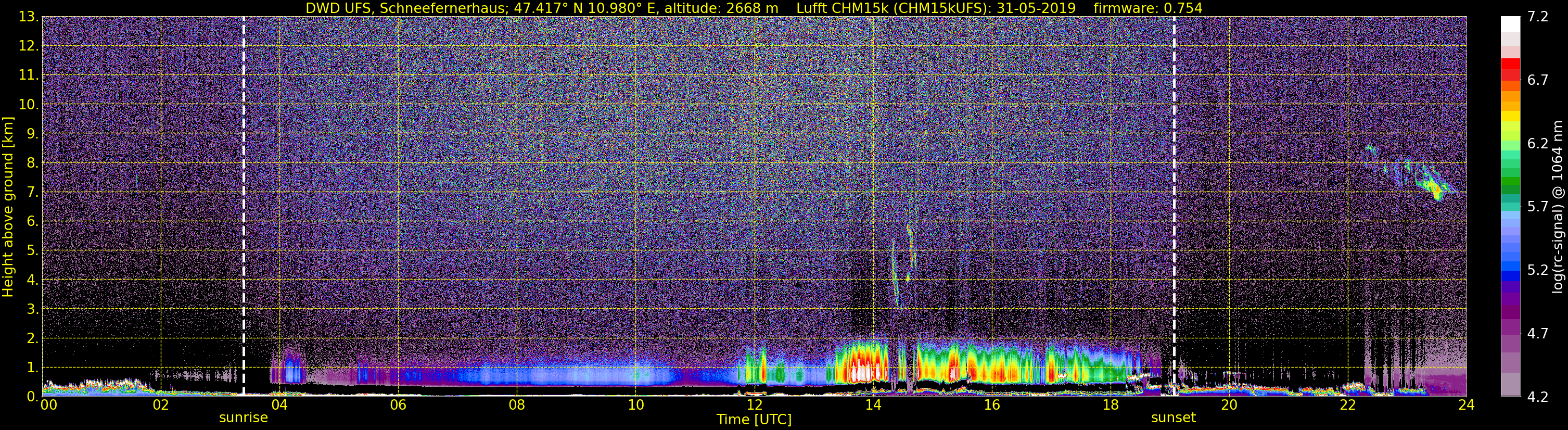Click the time tick label '02'

tap(161, 406)
